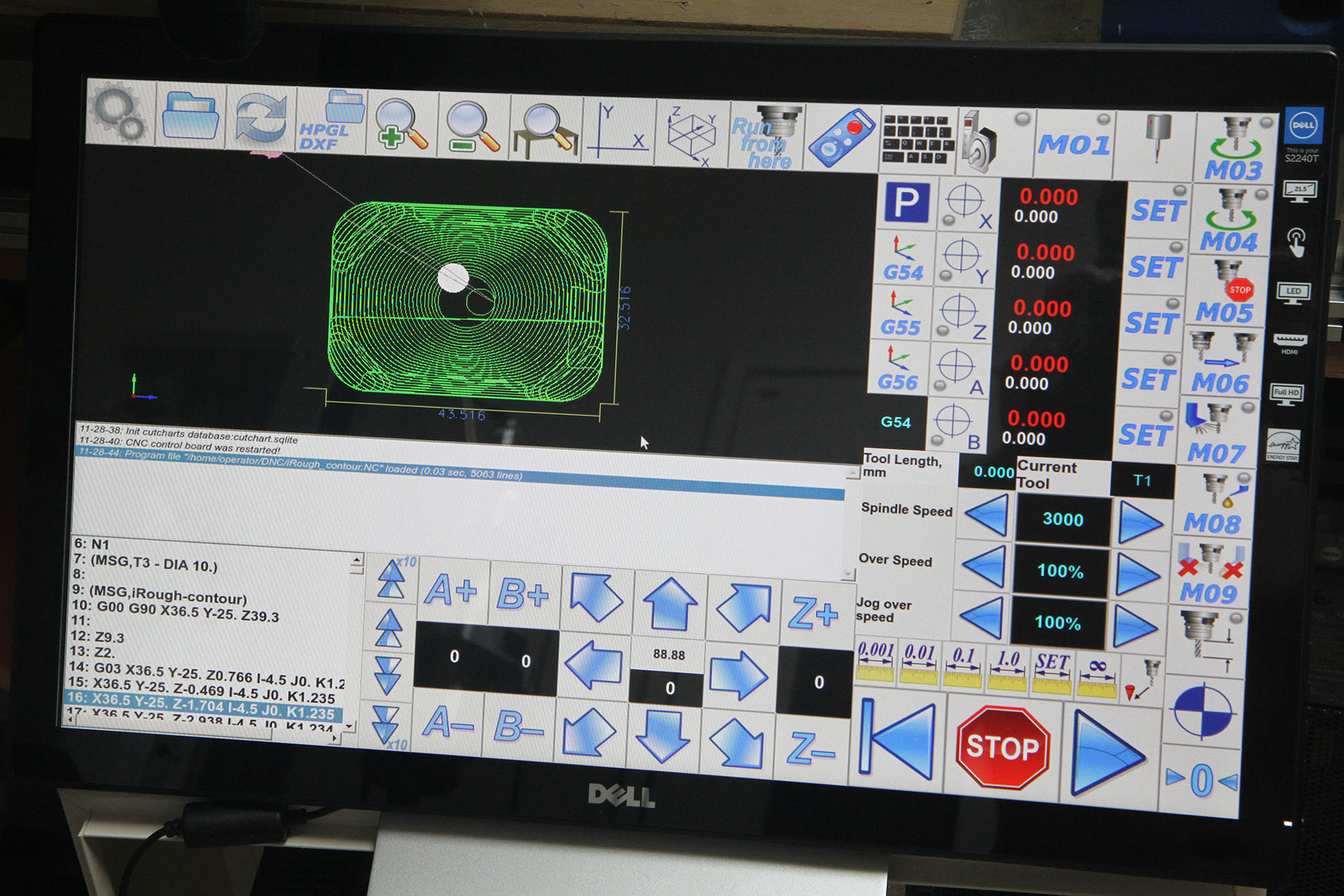Viewport: 1344px width, 896px height.
Task: Select G56 coordinate system
Action: pos(899,370)
